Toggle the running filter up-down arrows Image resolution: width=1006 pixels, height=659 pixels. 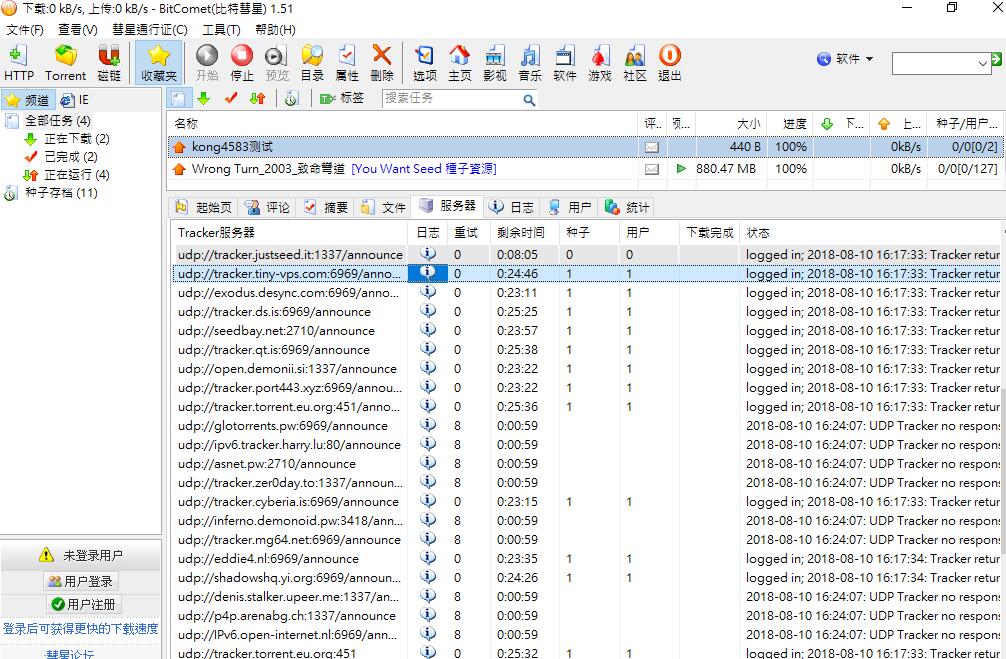click(x=258, y=98)
